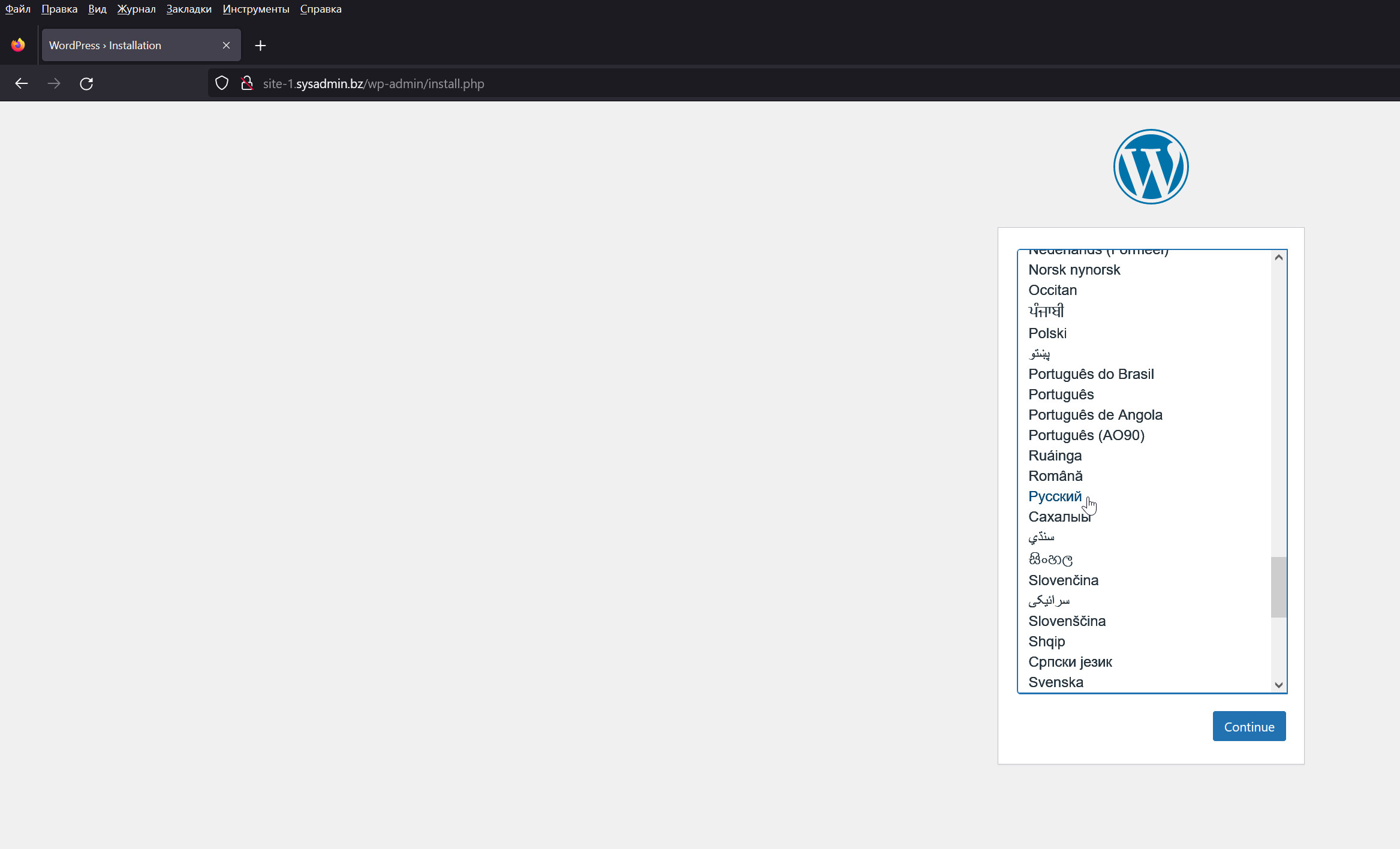Image resolution: width=1400 pixels, height=849 pixels.
Task: Select Slovenčina language
Action: pyautogui.click(x=1144, y=580)
